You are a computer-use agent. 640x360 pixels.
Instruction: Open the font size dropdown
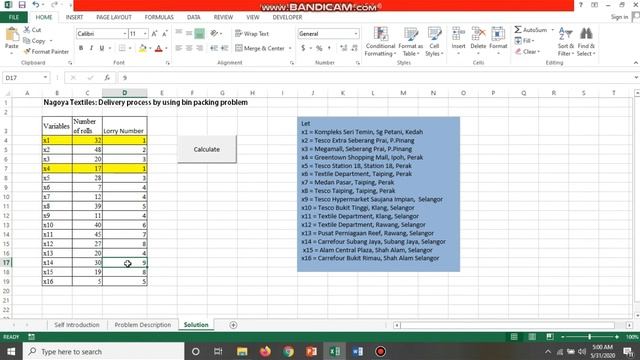145,33
